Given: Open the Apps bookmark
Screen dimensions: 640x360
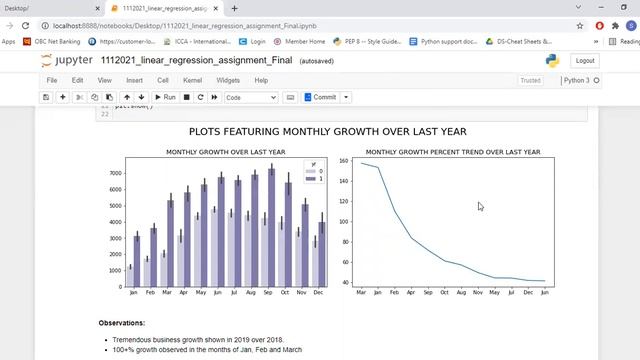Looking at the screenshot, I should 8,41.
